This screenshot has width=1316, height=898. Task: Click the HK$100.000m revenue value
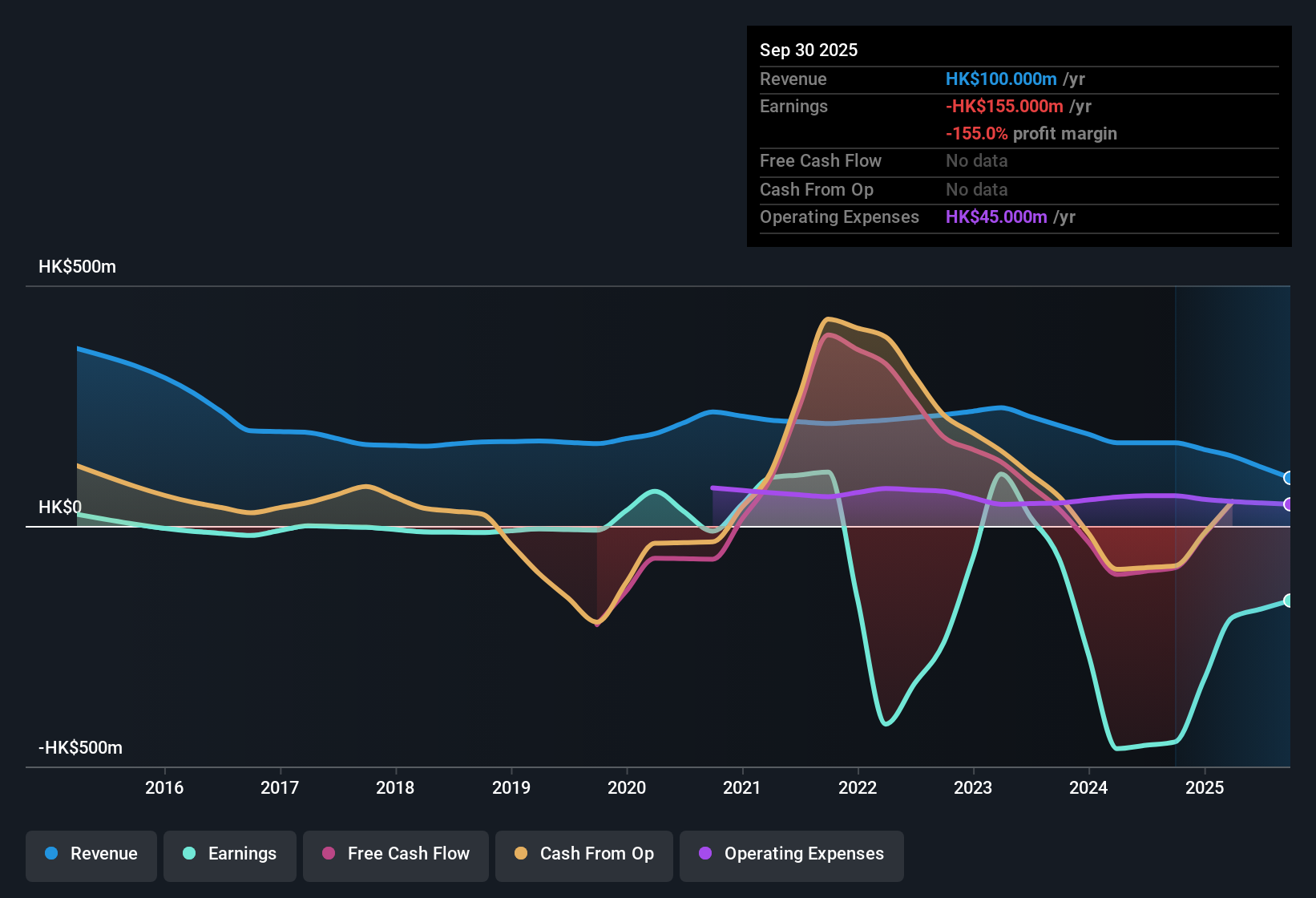click(1000, 79)
